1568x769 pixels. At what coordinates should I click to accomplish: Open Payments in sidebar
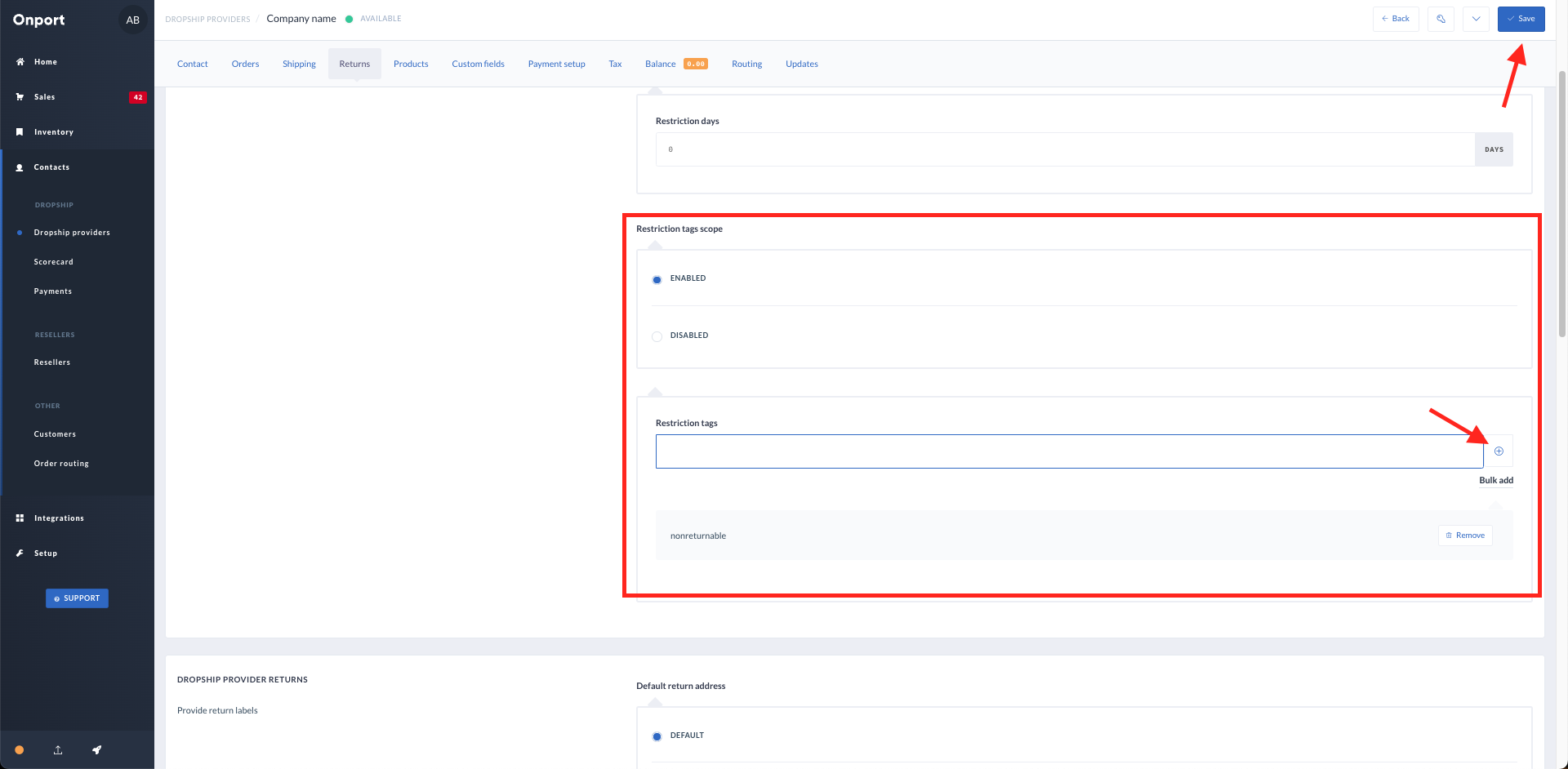point(52,291)
